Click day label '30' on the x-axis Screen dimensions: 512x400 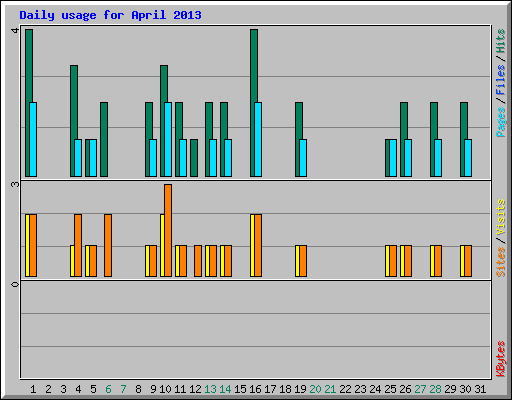(x=465, y=389)
